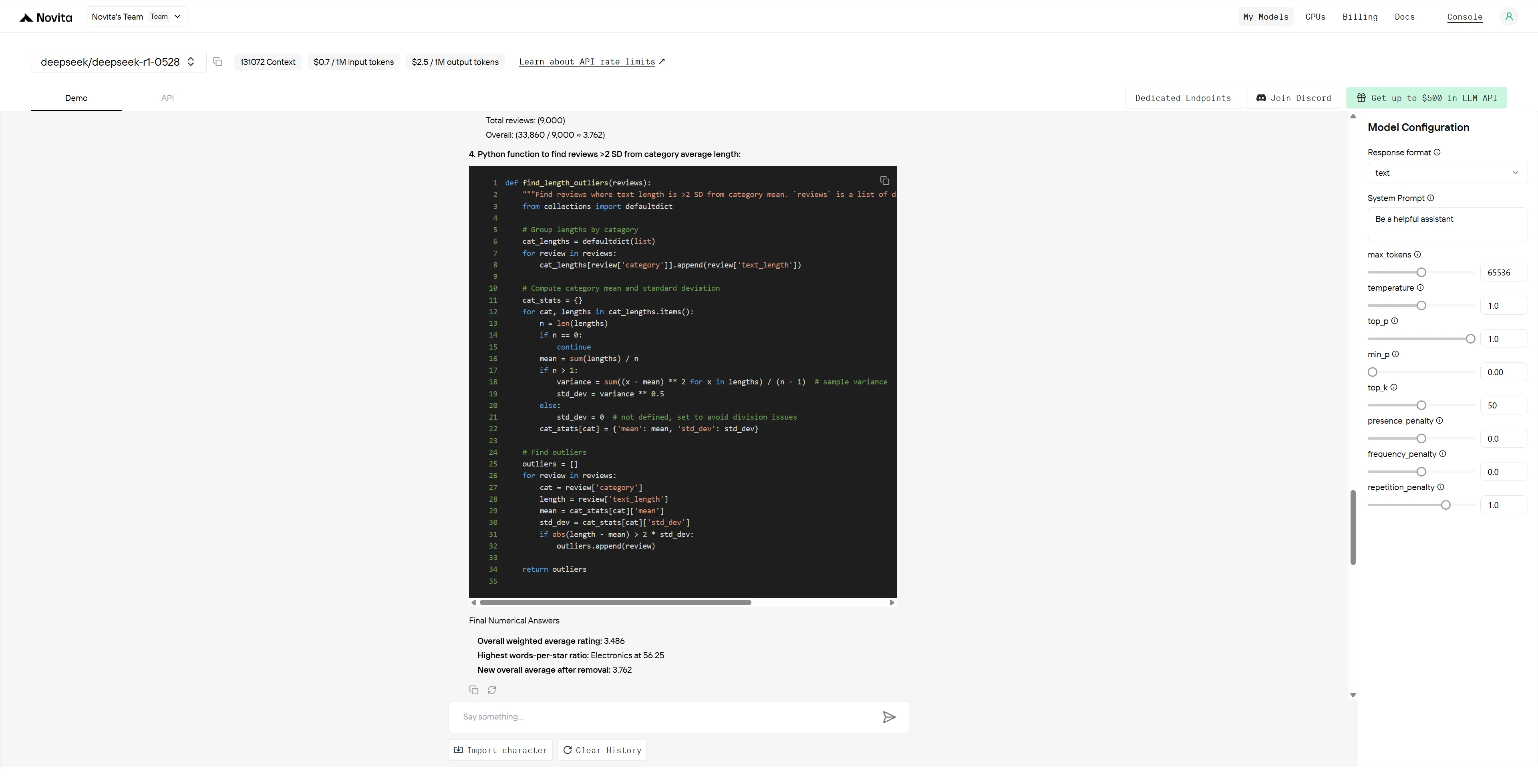Open the GPUs page
Screen dimensions: 1538x784
pyautogui.click(x=1315, y=17)
